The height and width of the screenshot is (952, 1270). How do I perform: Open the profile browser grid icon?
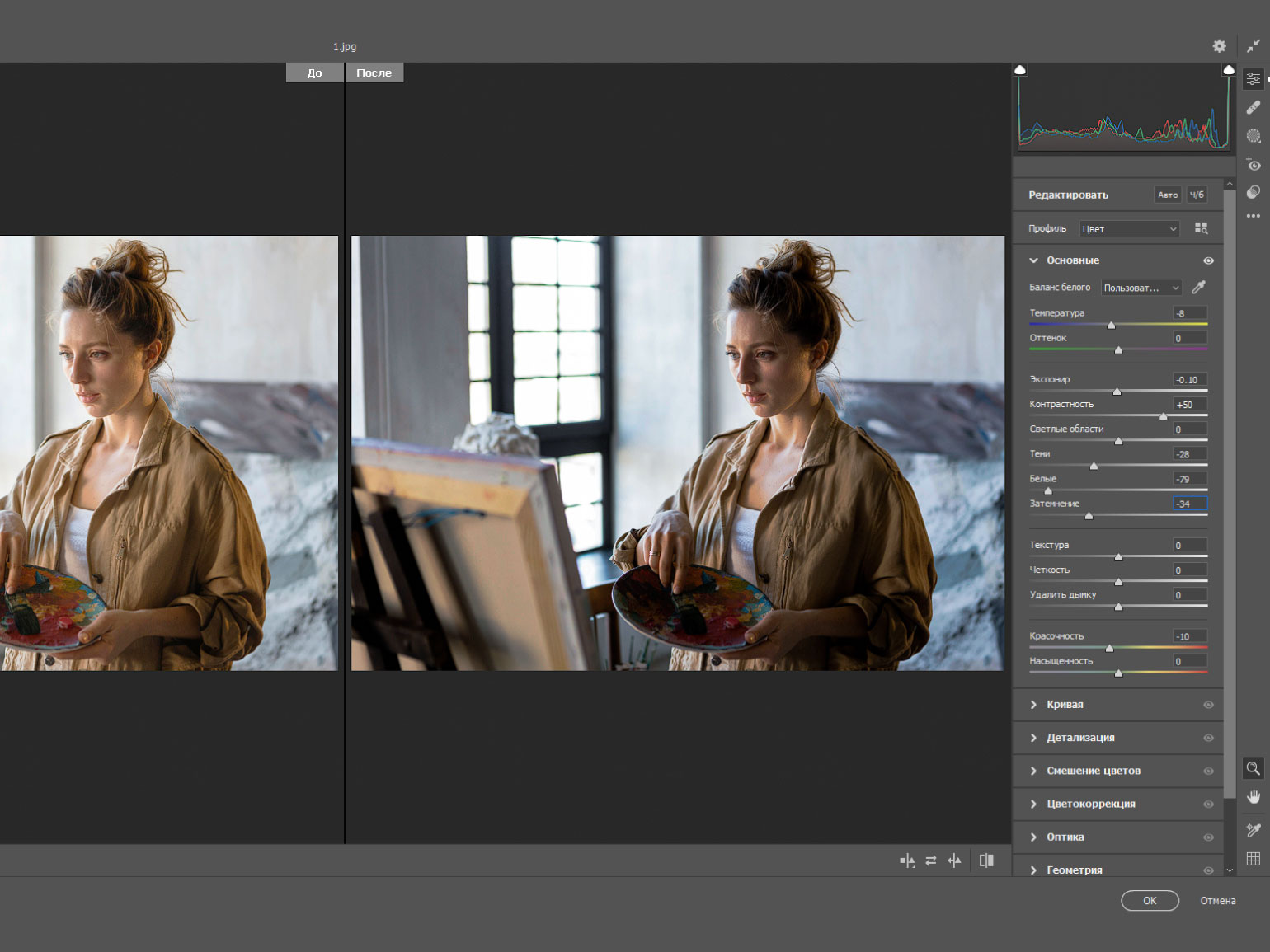tap(1201, 228)
